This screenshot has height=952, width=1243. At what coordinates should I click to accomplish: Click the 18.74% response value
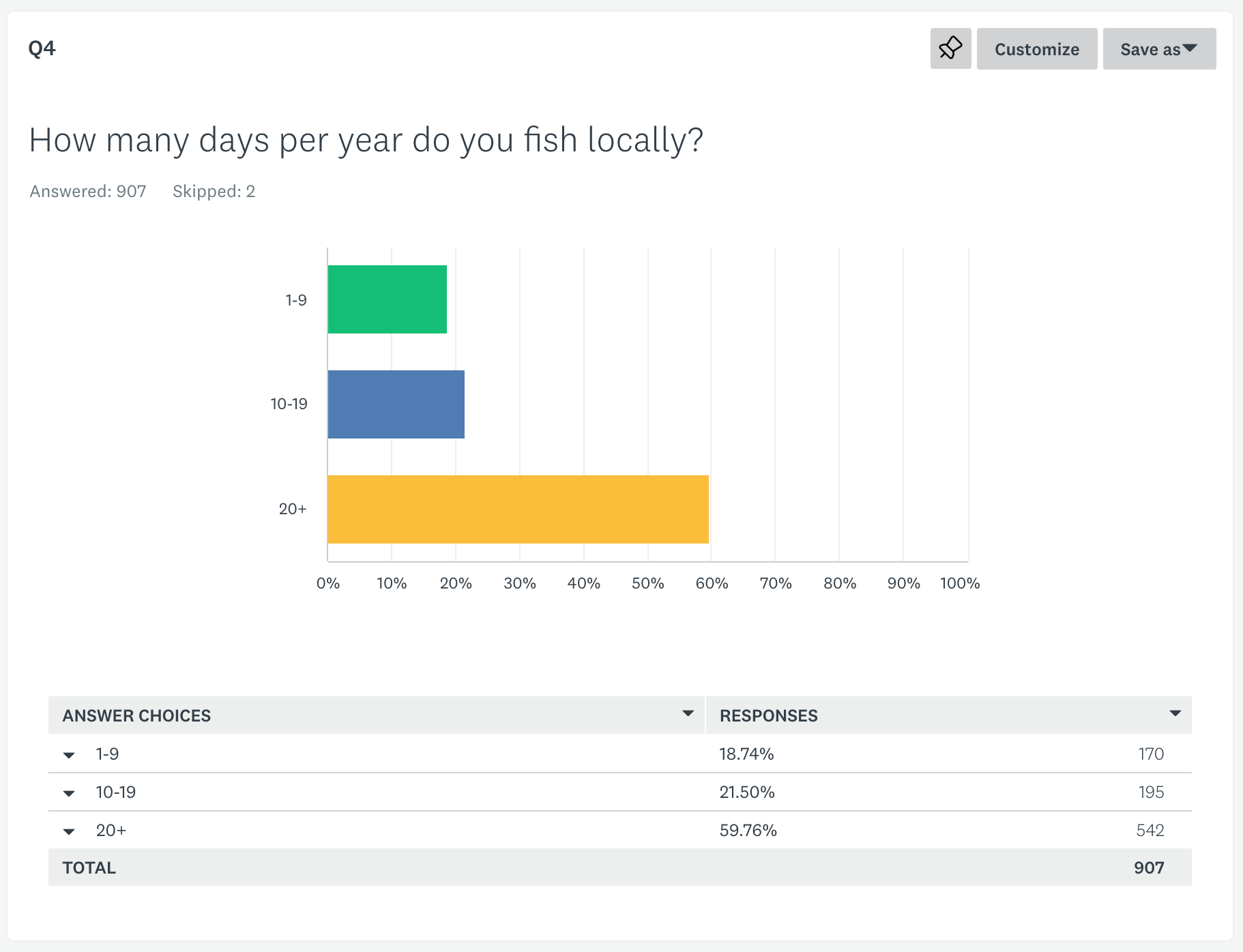[x=746, y=754]
